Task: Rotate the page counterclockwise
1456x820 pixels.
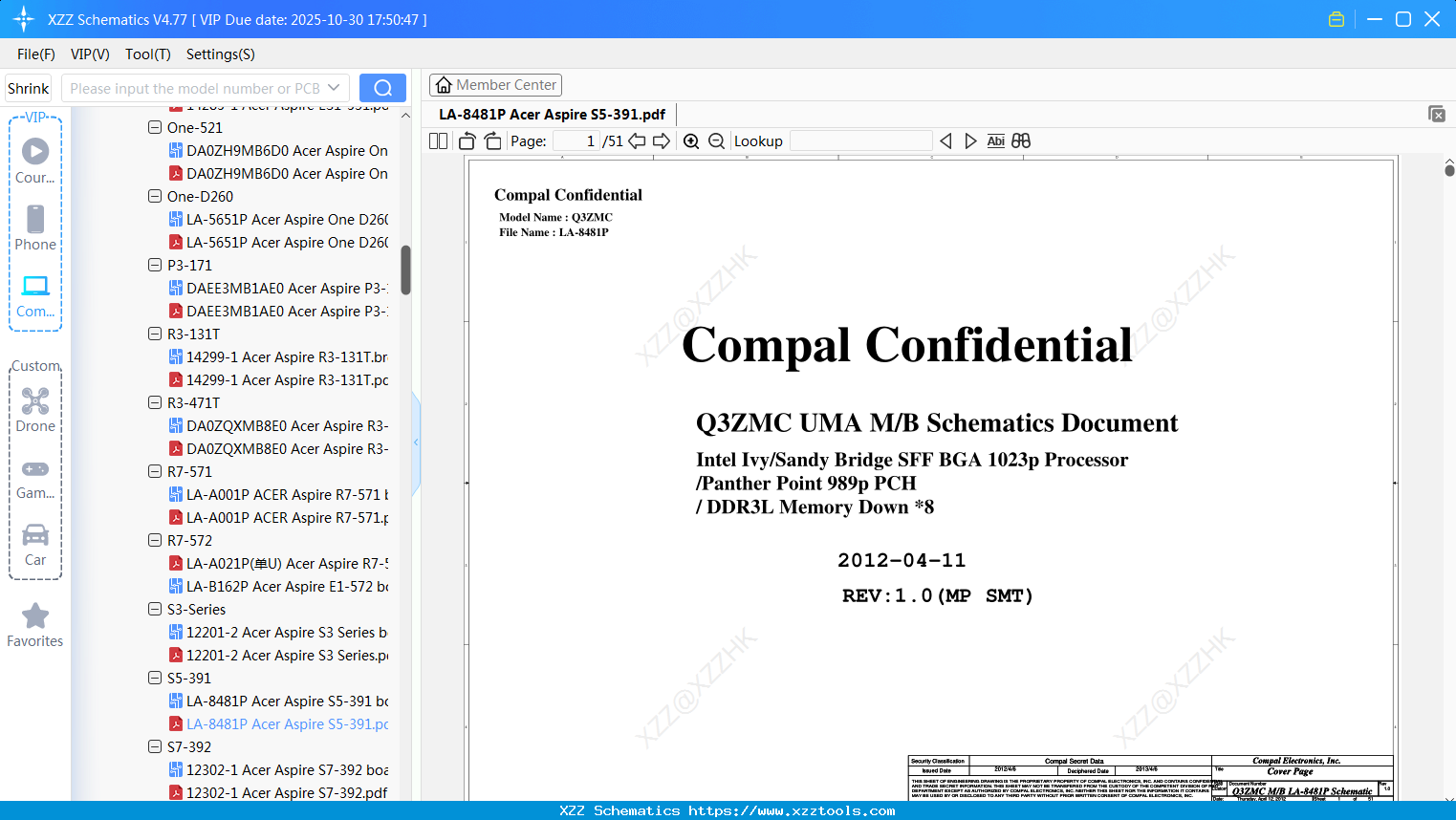Action: pos(467,141)
